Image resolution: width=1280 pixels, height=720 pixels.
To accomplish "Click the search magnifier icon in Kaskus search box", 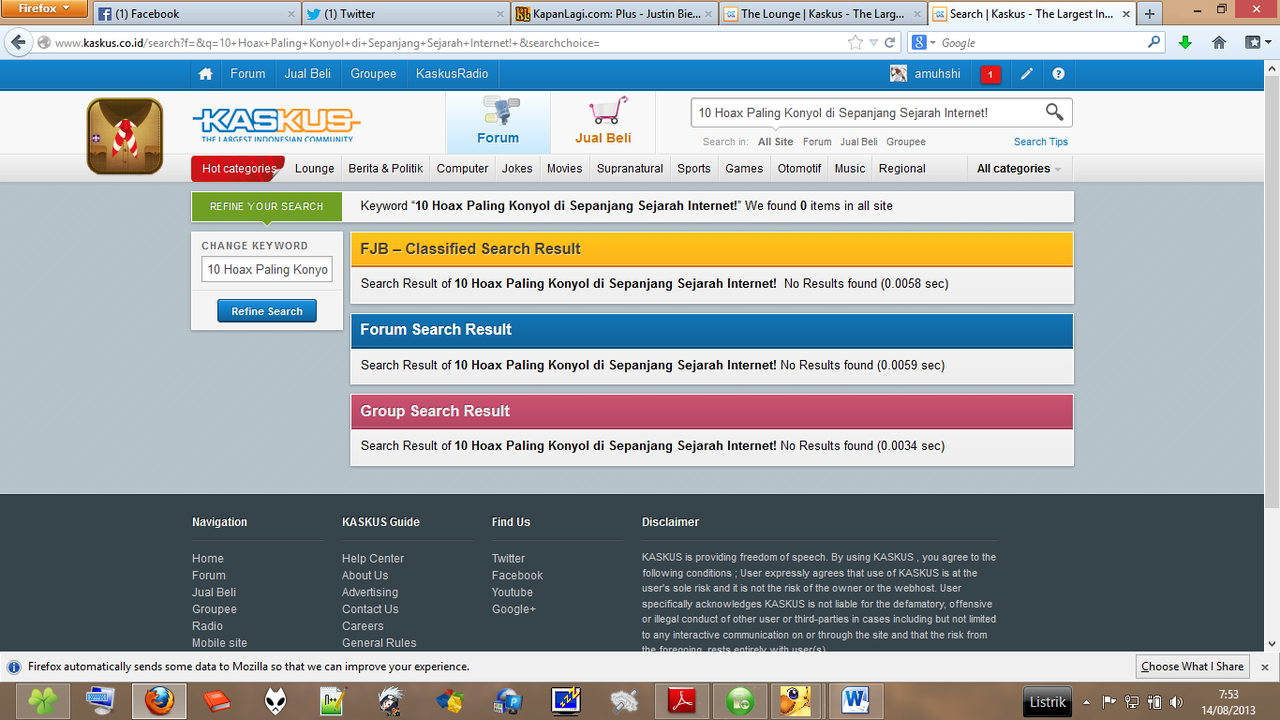I will click(1055, 112).
